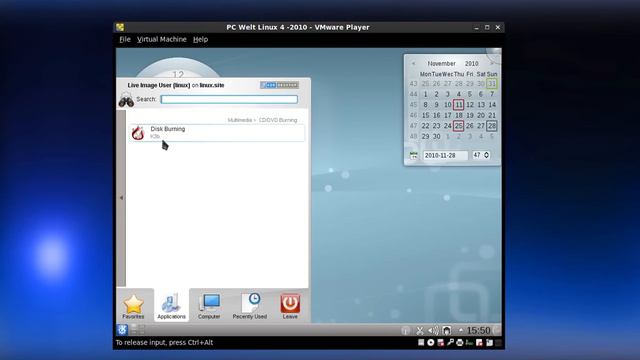Go to previous month in calendar
This screenshot has width=640, height=360.
click(413, 64)
